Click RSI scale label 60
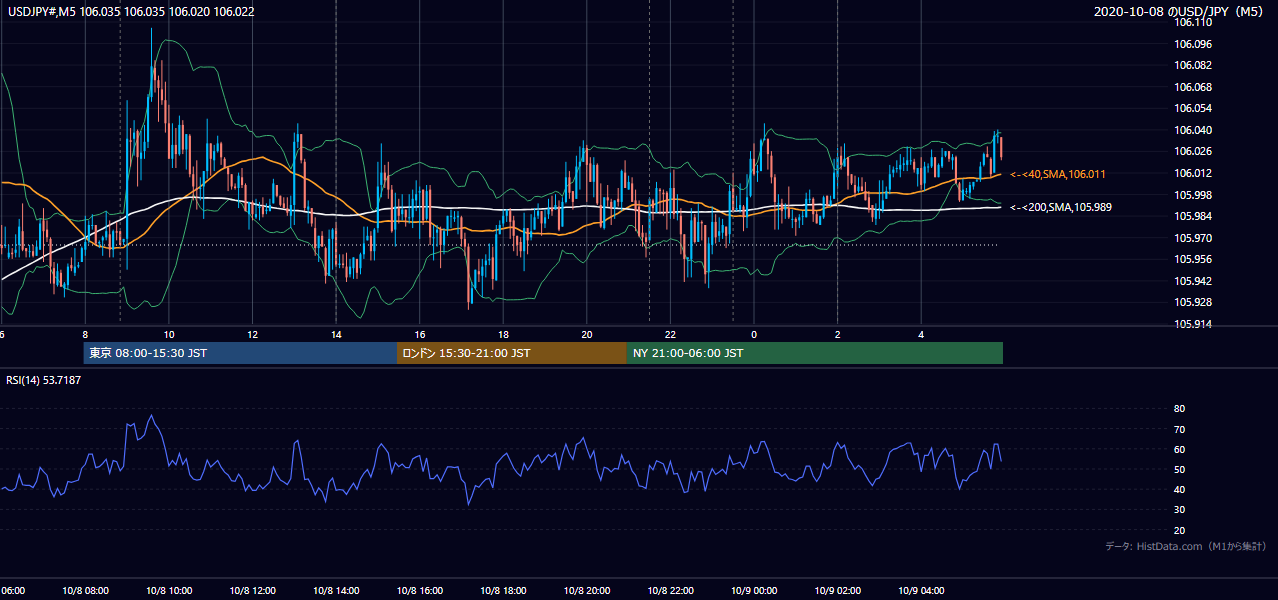The image size is (1278, 600). click(1179, 449)
